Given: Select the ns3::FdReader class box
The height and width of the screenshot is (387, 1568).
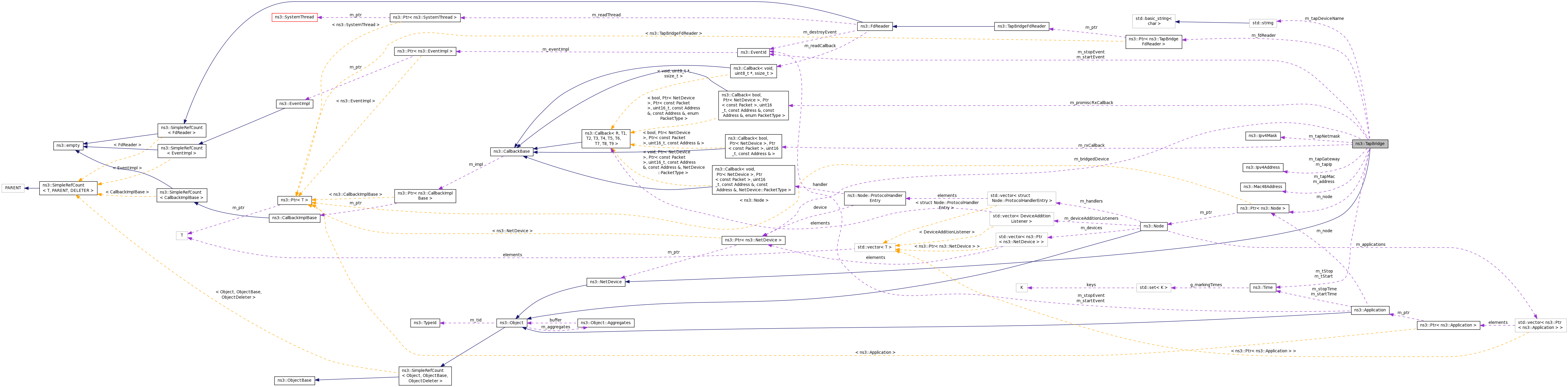Looking at the screenshot, I should [875, 26].
